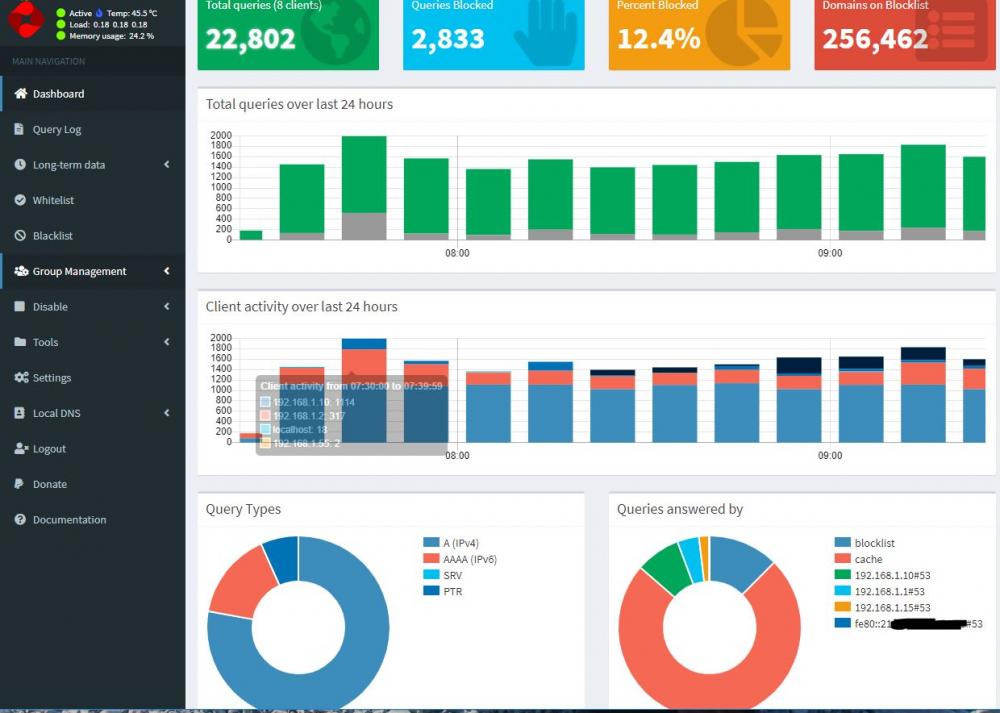Screen dimensions: 1000x713
Task: Click the checkmark icon beside Whitelist
Action: pyautogui.click(x=20, y=200)
